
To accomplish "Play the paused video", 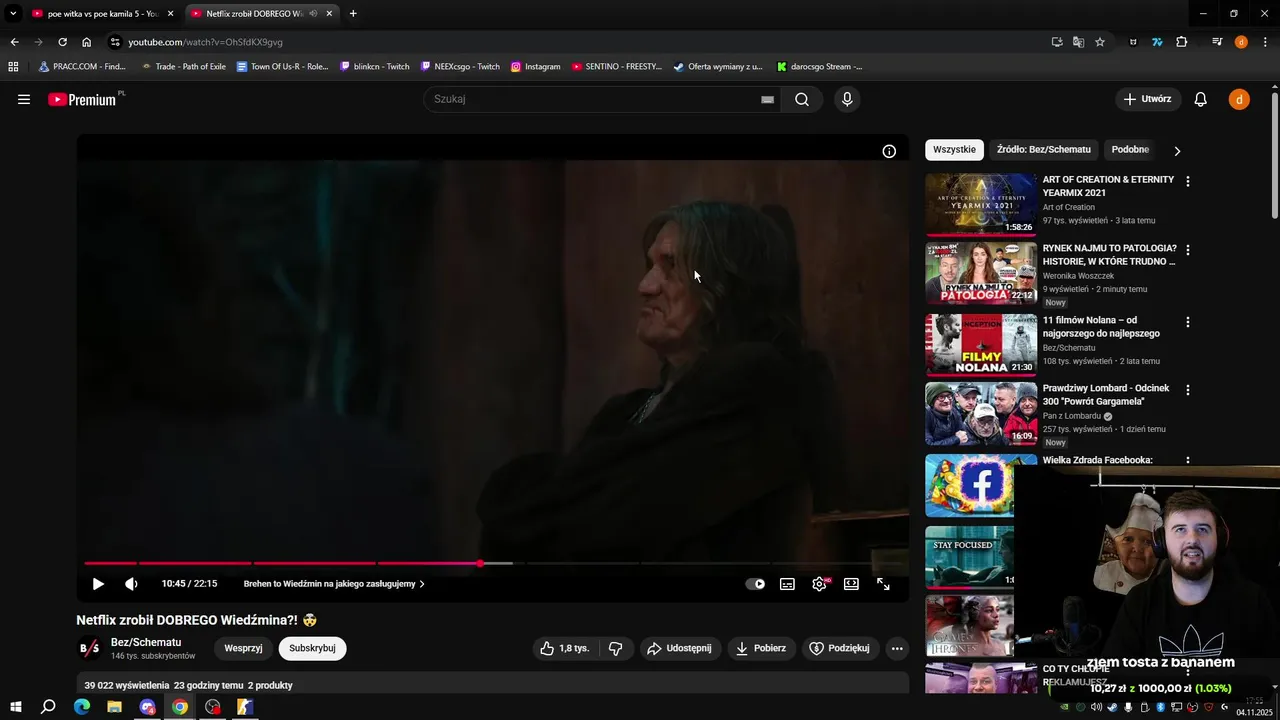I will tap(98, 584).
